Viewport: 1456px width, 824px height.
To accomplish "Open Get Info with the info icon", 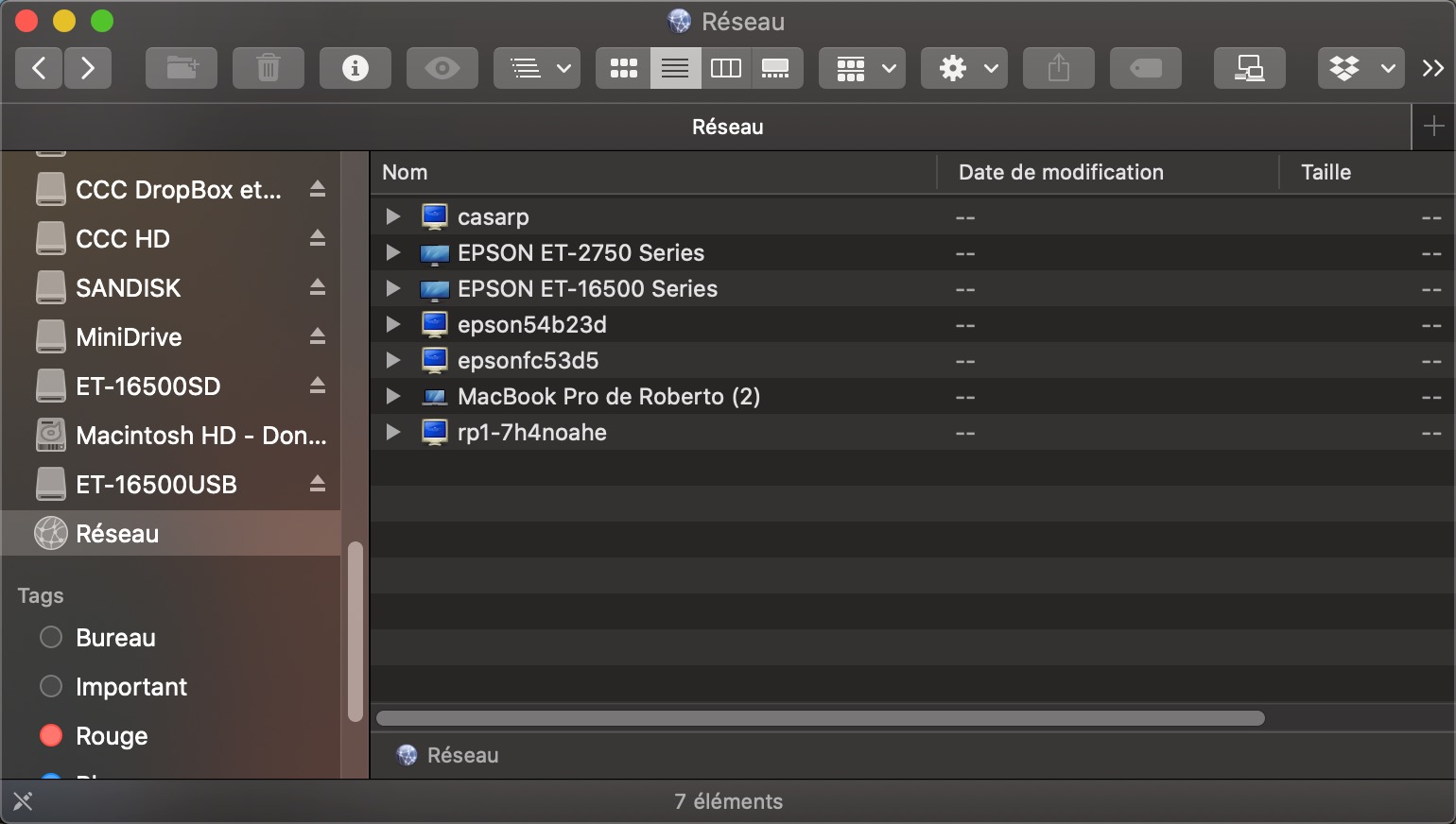I will 355,68.
